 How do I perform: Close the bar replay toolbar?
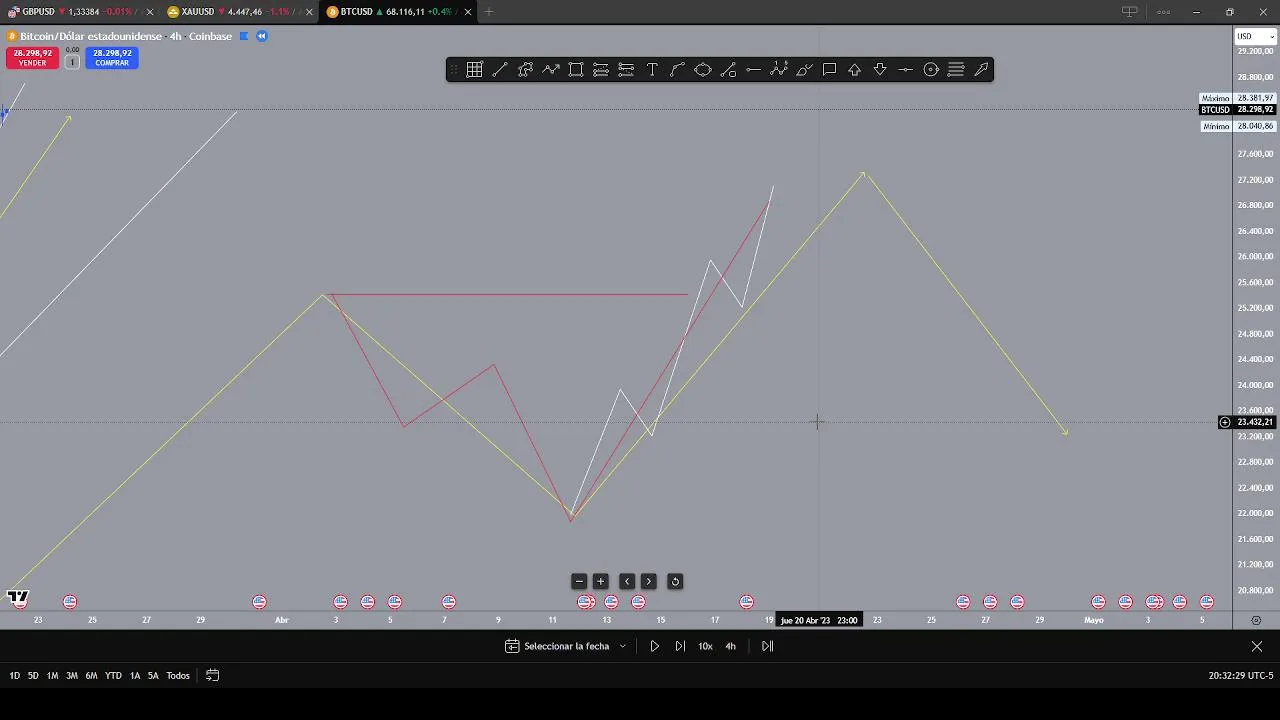coord(1256,646)
